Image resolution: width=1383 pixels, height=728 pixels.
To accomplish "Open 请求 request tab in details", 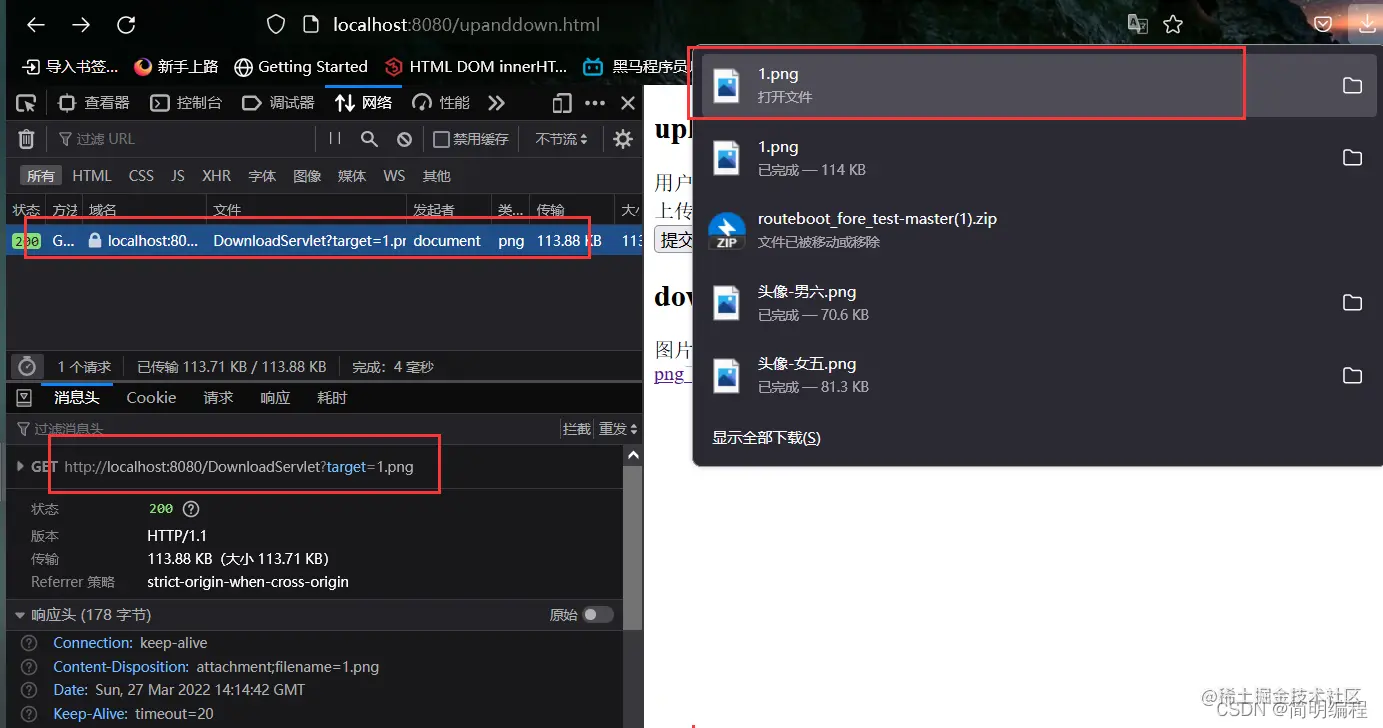I will (x=218, y=398).
